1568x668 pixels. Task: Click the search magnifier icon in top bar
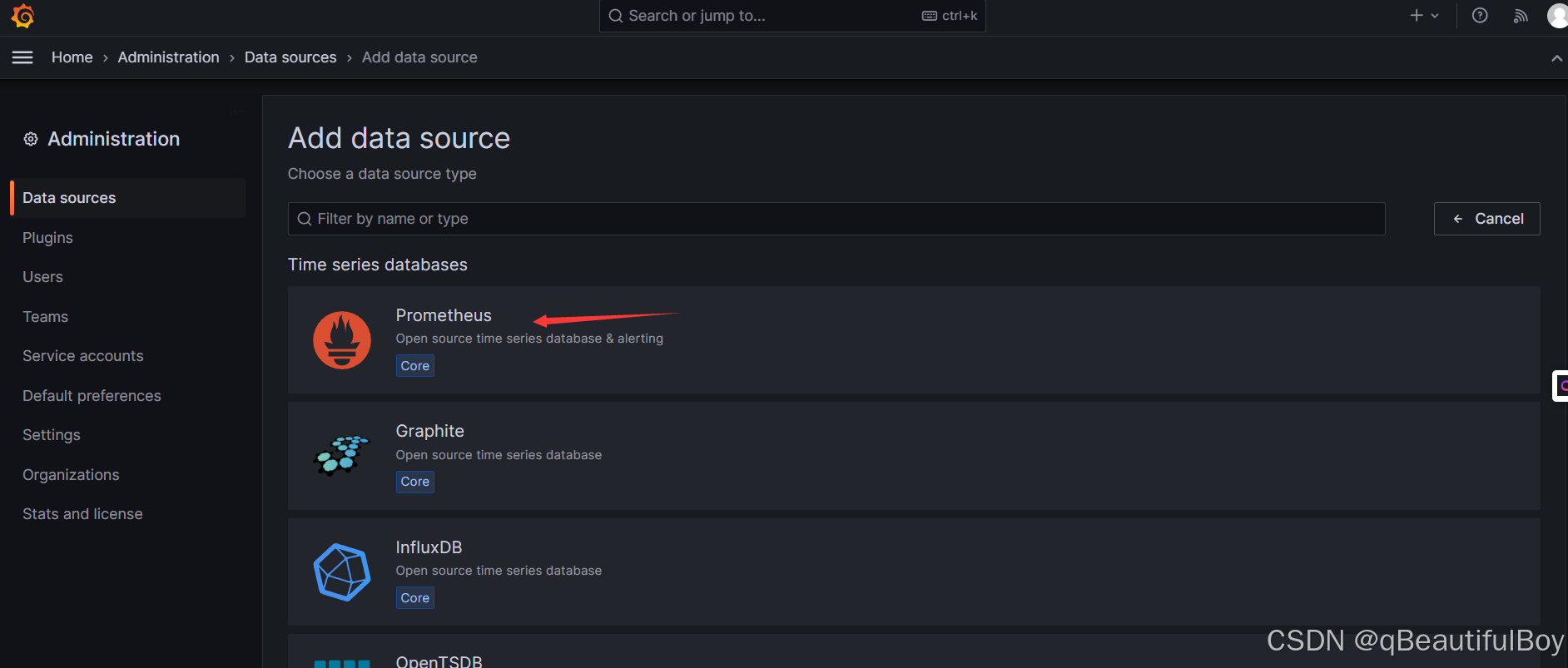[615, 16]
